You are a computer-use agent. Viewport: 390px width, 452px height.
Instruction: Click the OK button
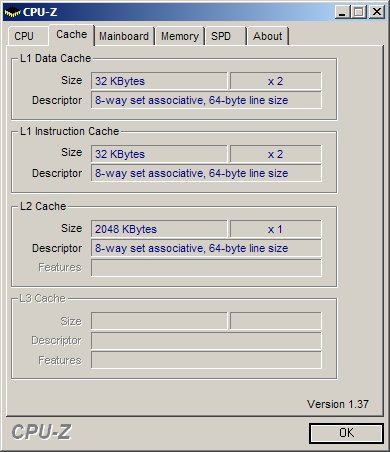coord(346,433)
